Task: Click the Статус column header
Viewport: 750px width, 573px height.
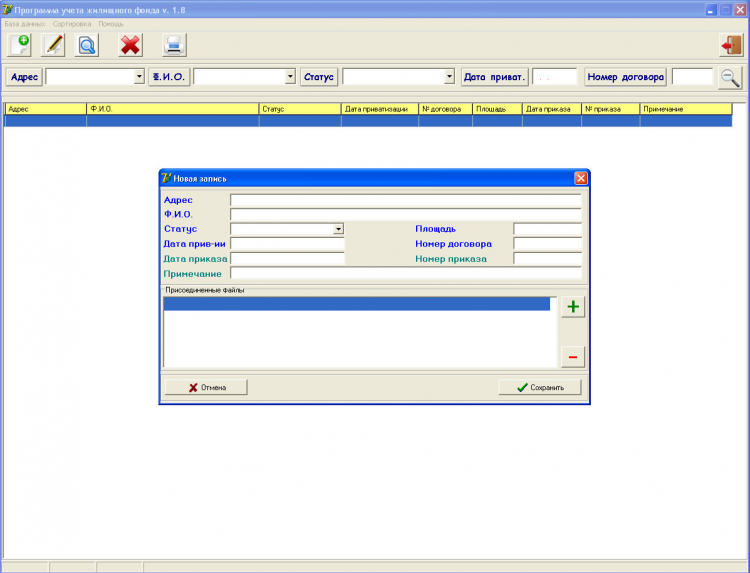Action: pos(300,109)
